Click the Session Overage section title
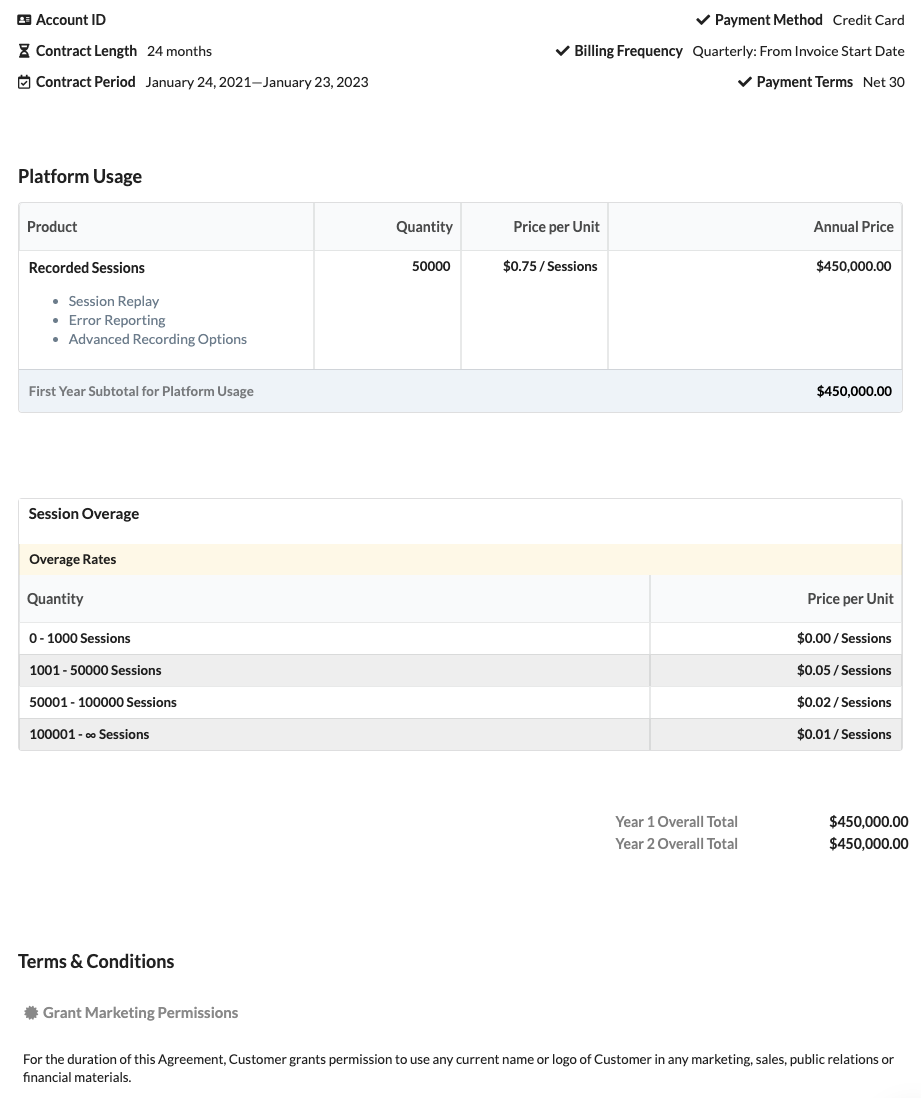This screenshot has height=1098, width=921. pos(84,514)
